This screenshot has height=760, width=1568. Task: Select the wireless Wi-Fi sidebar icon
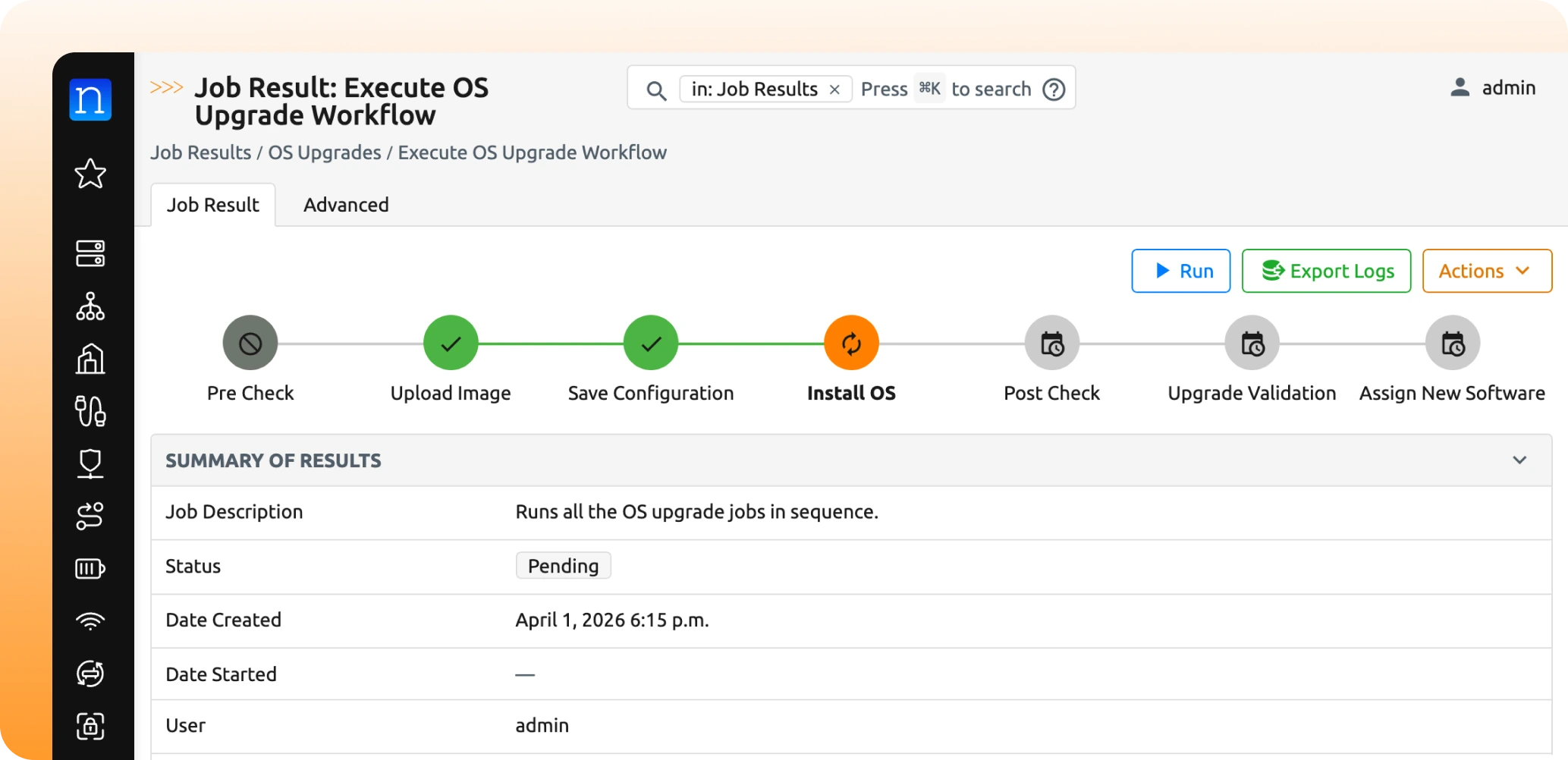(x=91, y=622)
